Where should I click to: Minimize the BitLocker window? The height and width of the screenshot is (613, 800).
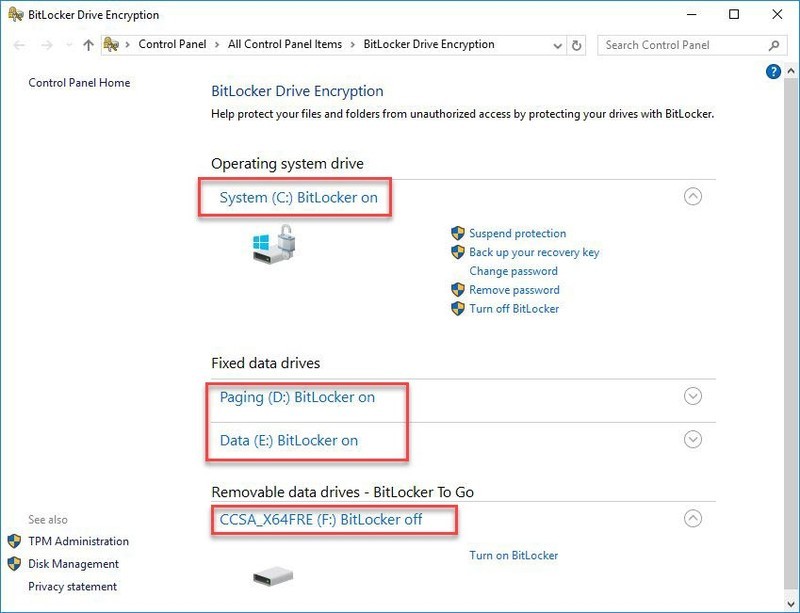point(692,14)
